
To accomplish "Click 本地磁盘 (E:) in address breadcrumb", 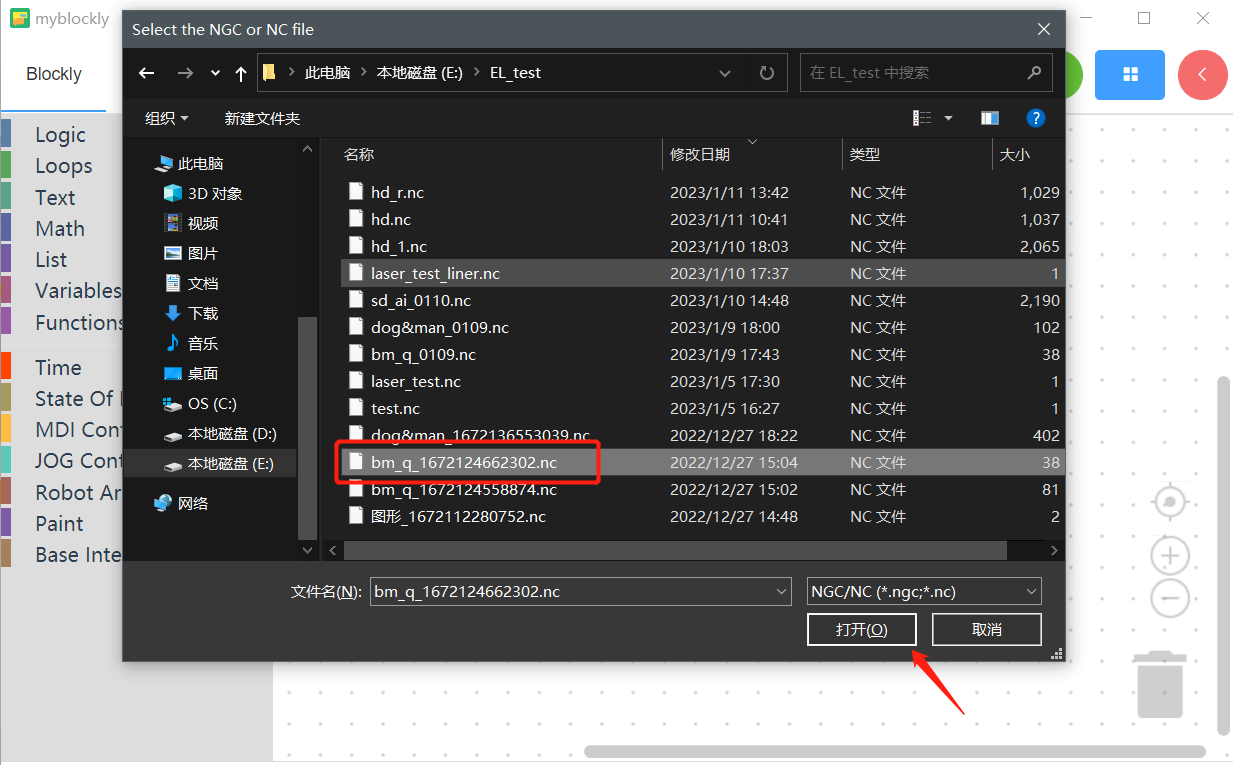I will point(419,73).
